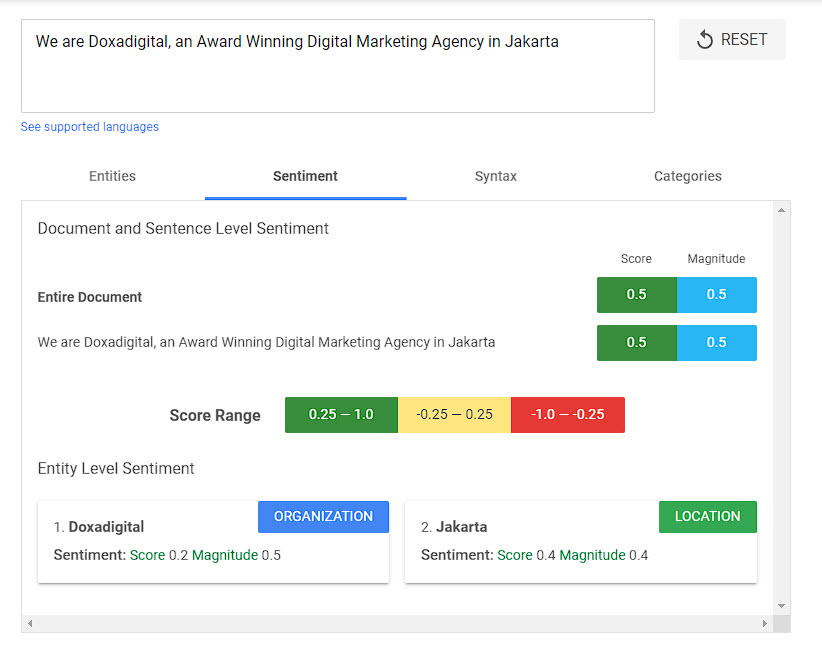Select the Jakarta entity name
This screenshot has height=649, width=822.
(461, 527)
